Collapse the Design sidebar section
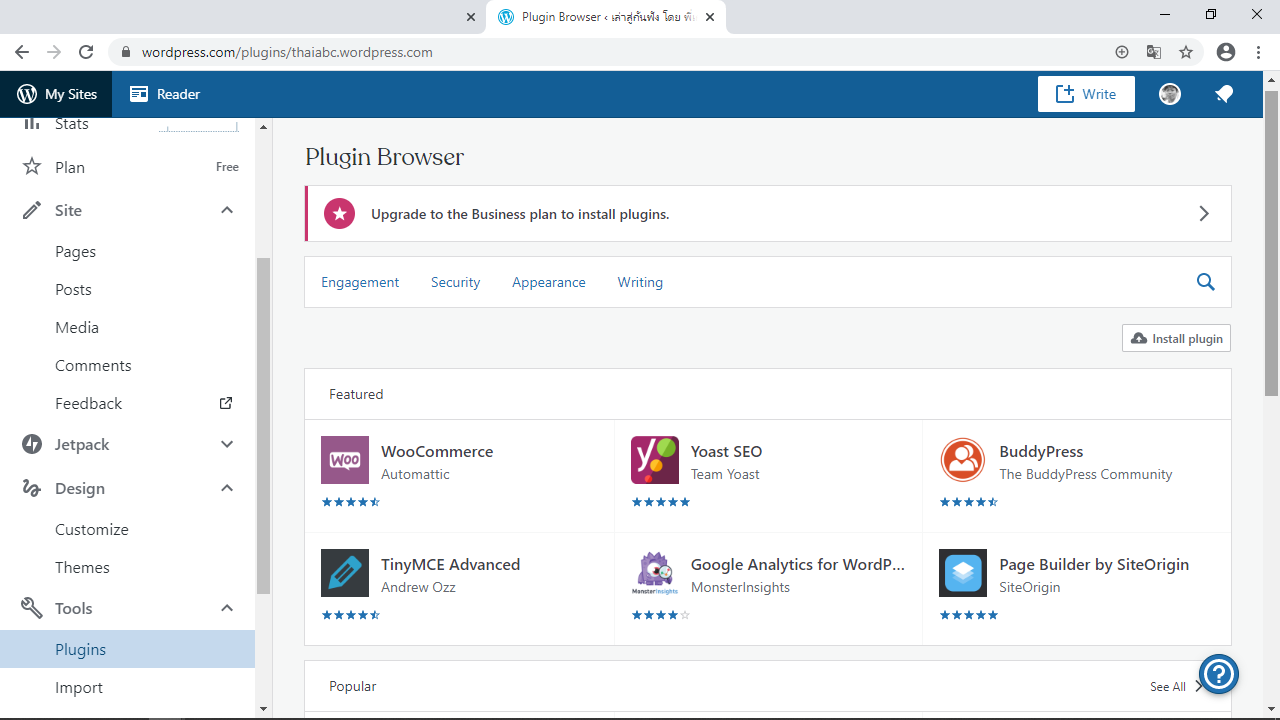Viewport: 1280px width, 720px height. (227, 488)
